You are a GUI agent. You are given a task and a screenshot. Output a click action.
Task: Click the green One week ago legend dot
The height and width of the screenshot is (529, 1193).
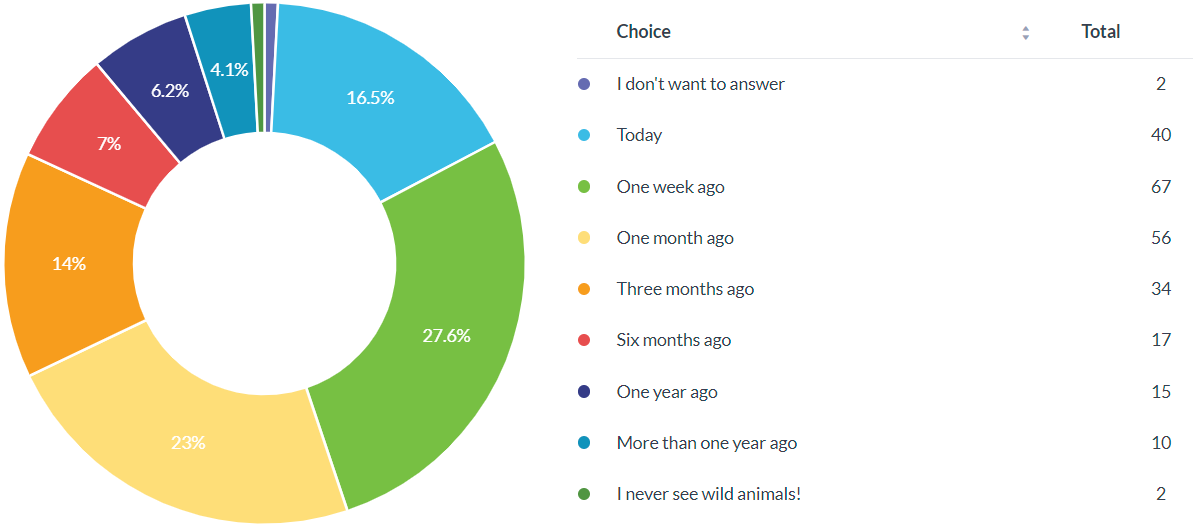(x=584, y=187)
